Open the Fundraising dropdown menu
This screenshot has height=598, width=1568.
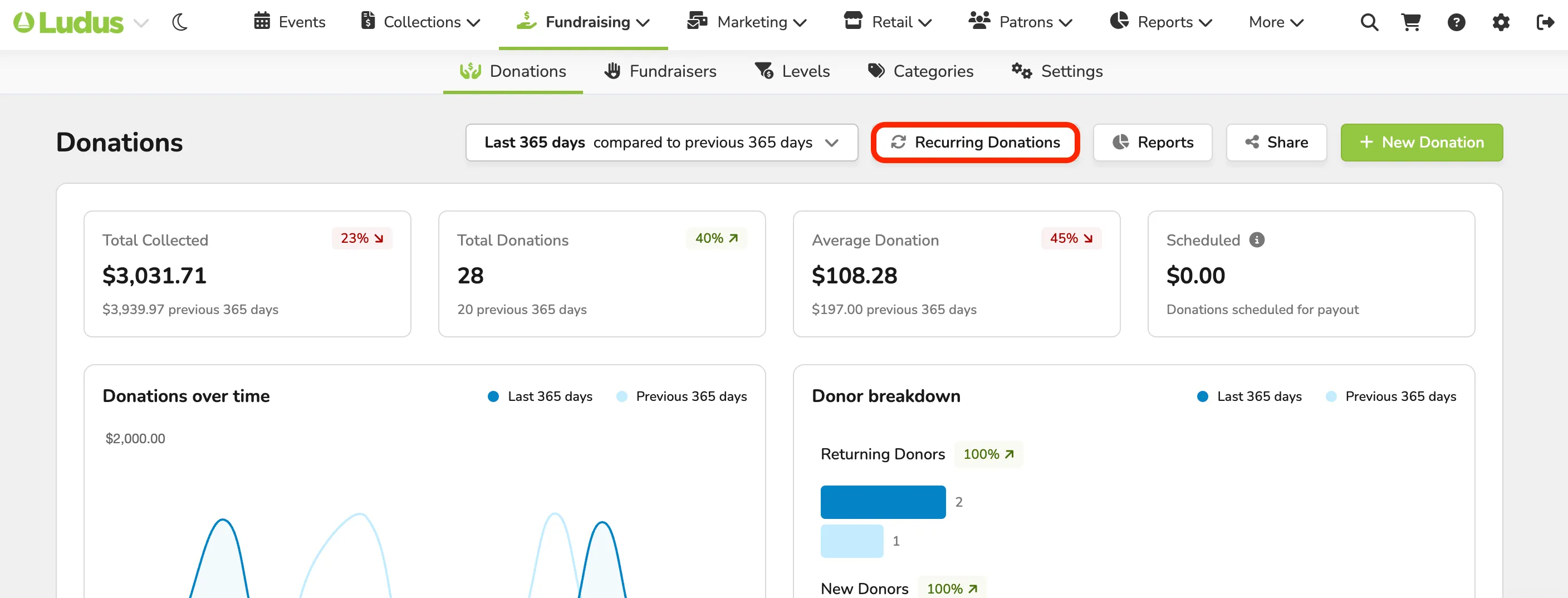click(x=583, y=22)
